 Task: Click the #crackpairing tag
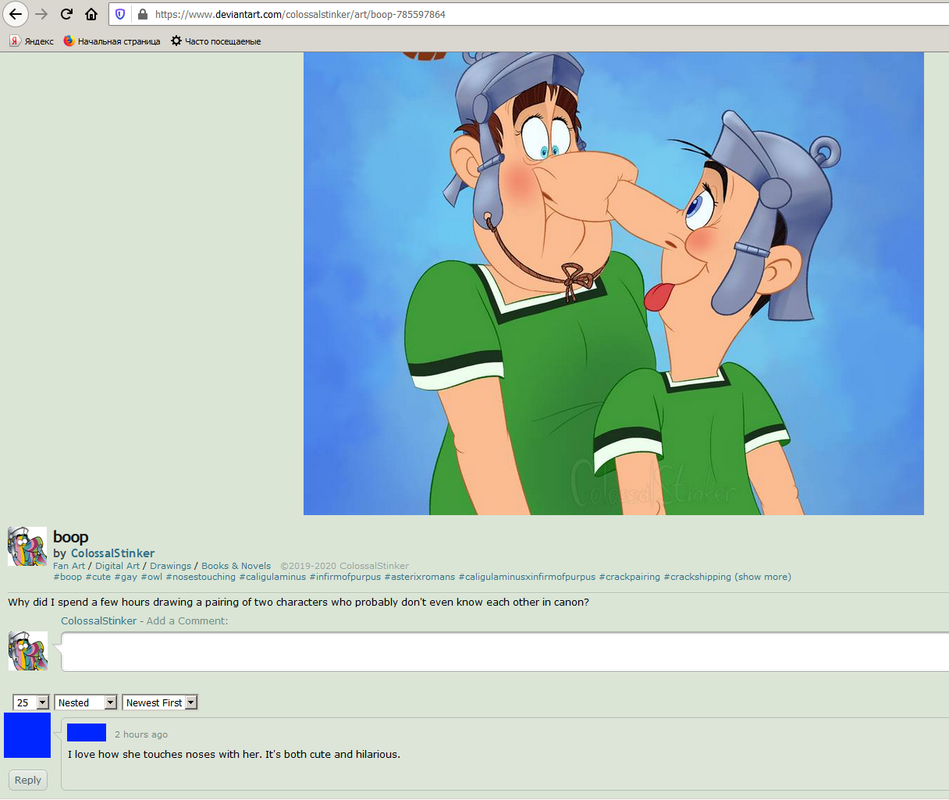[x=629, y=577]
